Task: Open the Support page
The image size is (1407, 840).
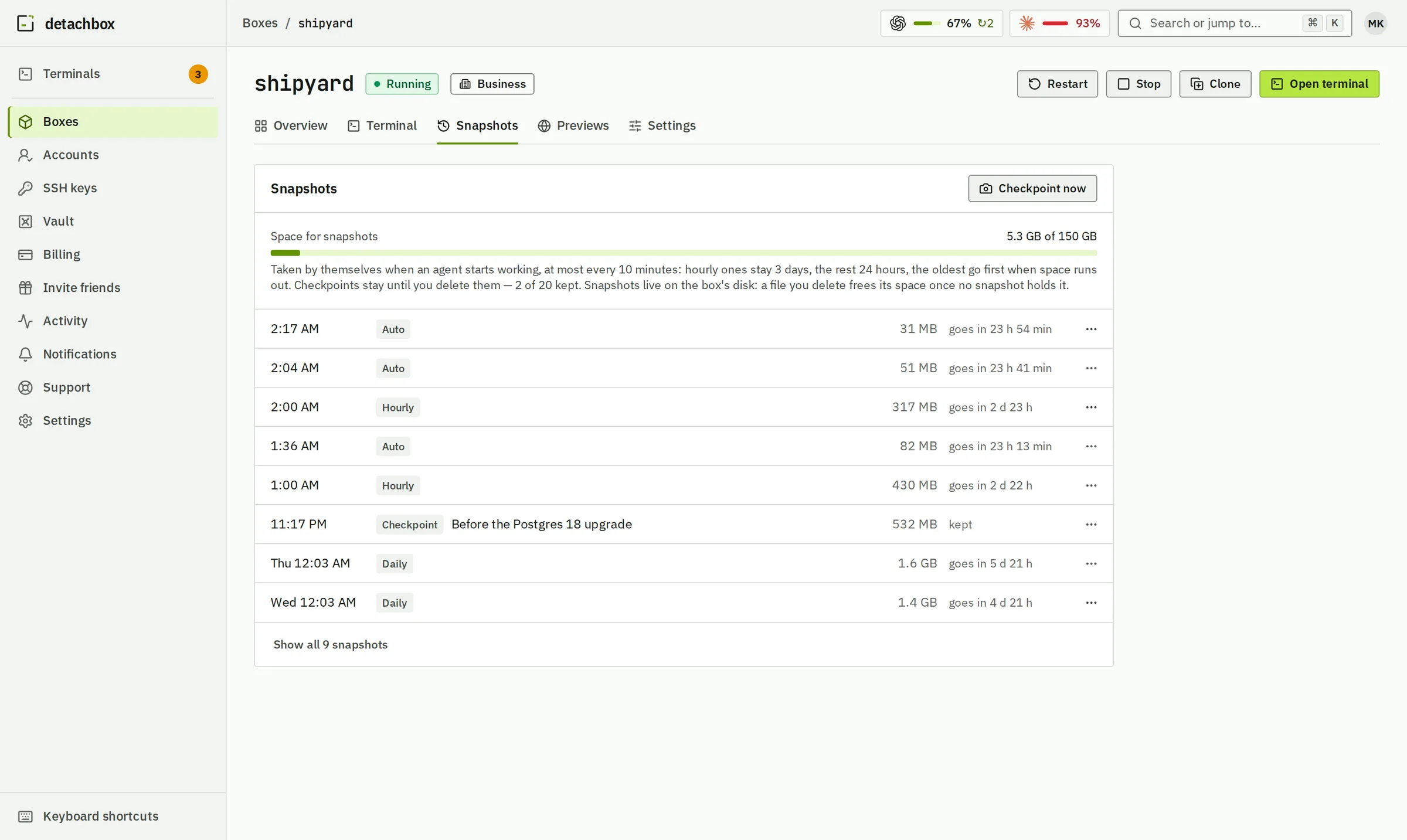Action: click(113, 387)
